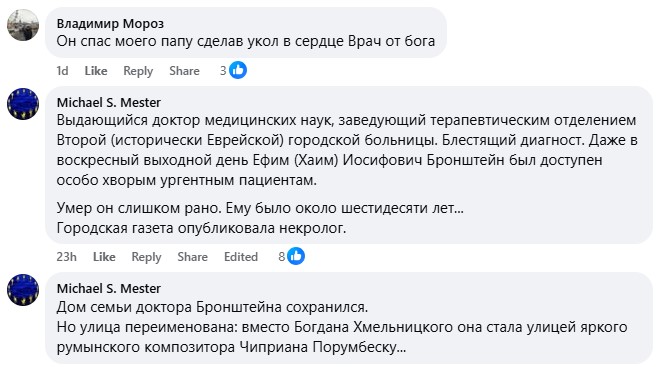Click the comment text about Чиприана Порумбеску

tap(342, 327)
